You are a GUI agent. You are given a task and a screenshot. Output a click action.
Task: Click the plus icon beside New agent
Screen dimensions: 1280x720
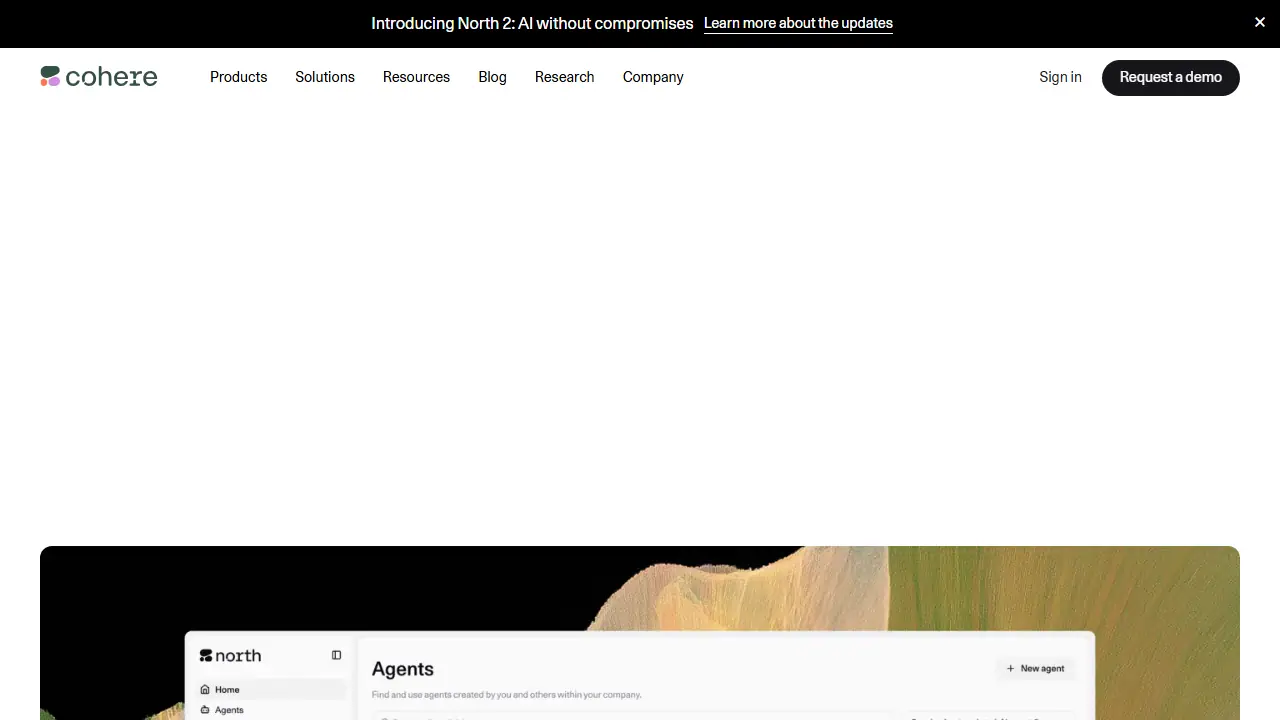click(1010, 668)
